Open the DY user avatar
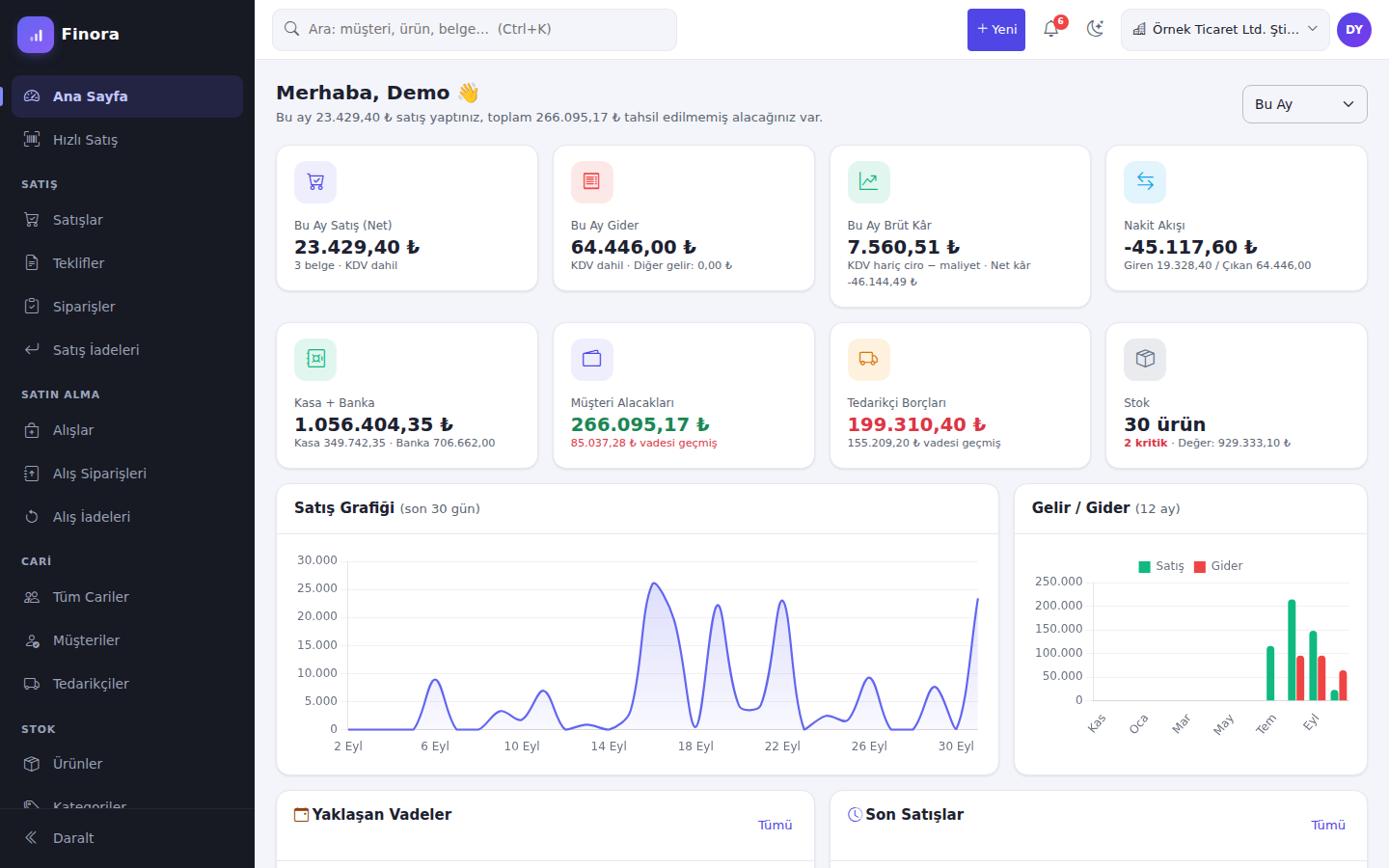The width and height of the screenshot is (1389, 868). click(x=1354, y=30)
